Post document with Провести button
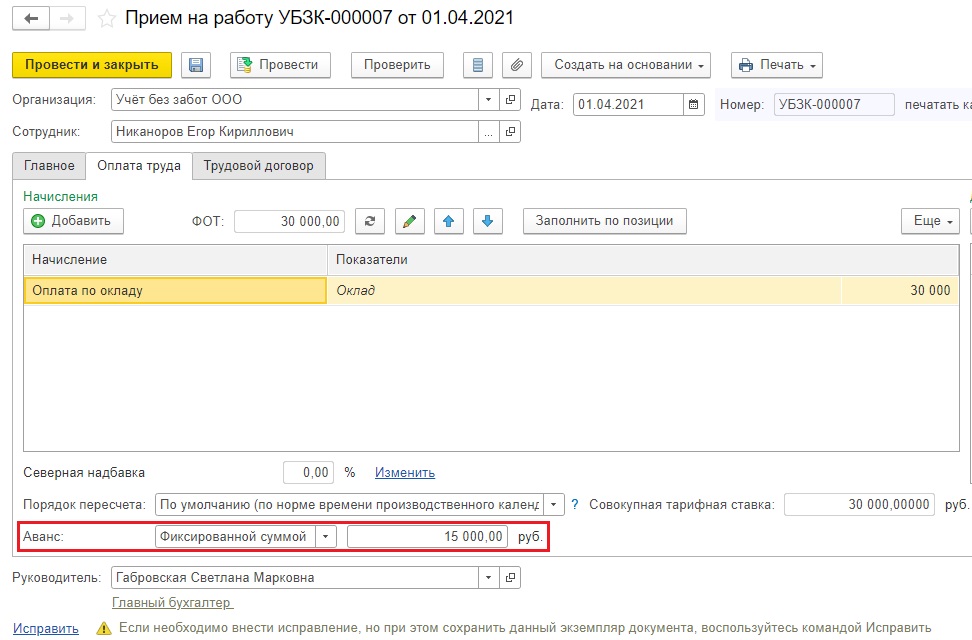The height and width of the screenshot is (640, 972). 280,65
